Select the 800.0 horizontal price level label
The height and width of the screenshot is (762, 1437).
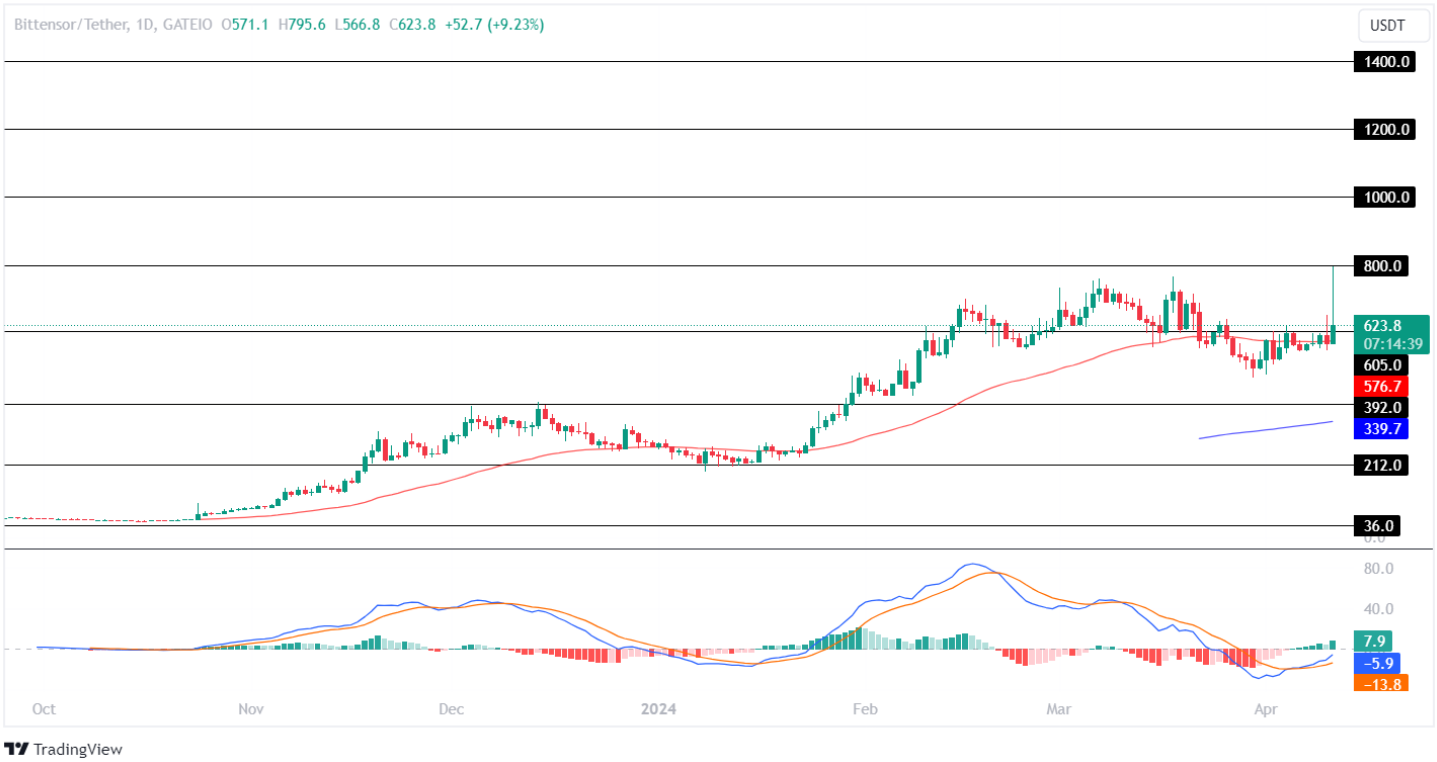pyautogui.click(x=1381, y=266)
